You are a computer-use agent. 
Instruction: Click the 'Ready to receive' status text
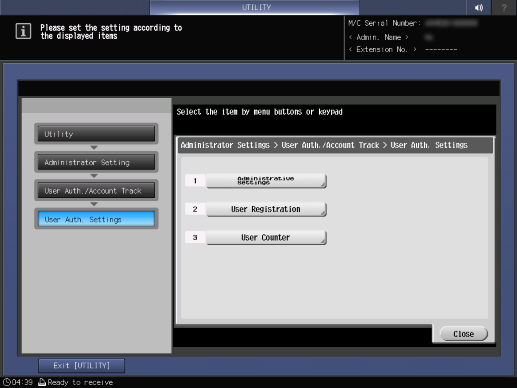point(80,382)
